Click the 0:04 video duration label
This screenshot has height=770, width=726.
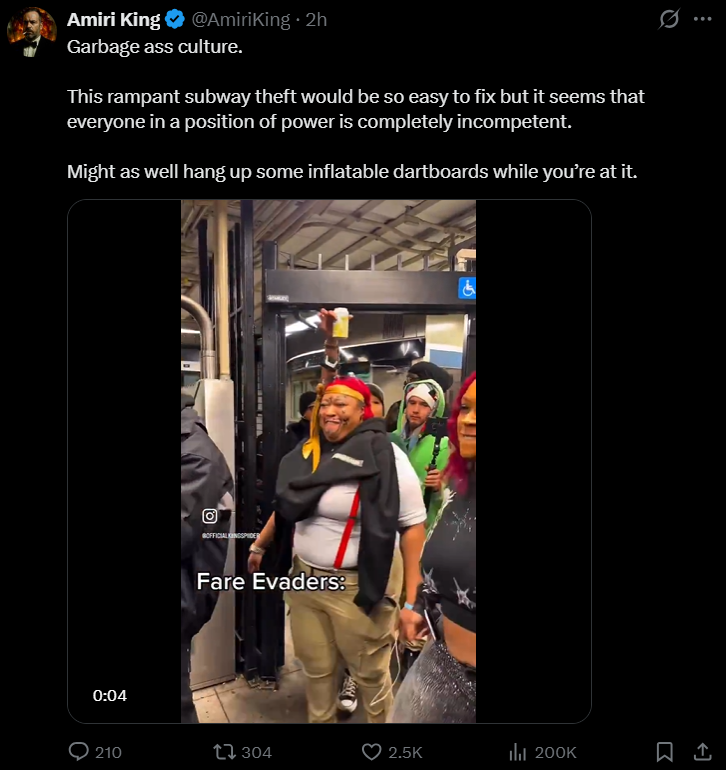pyautogui.click(x=110, y=695)
